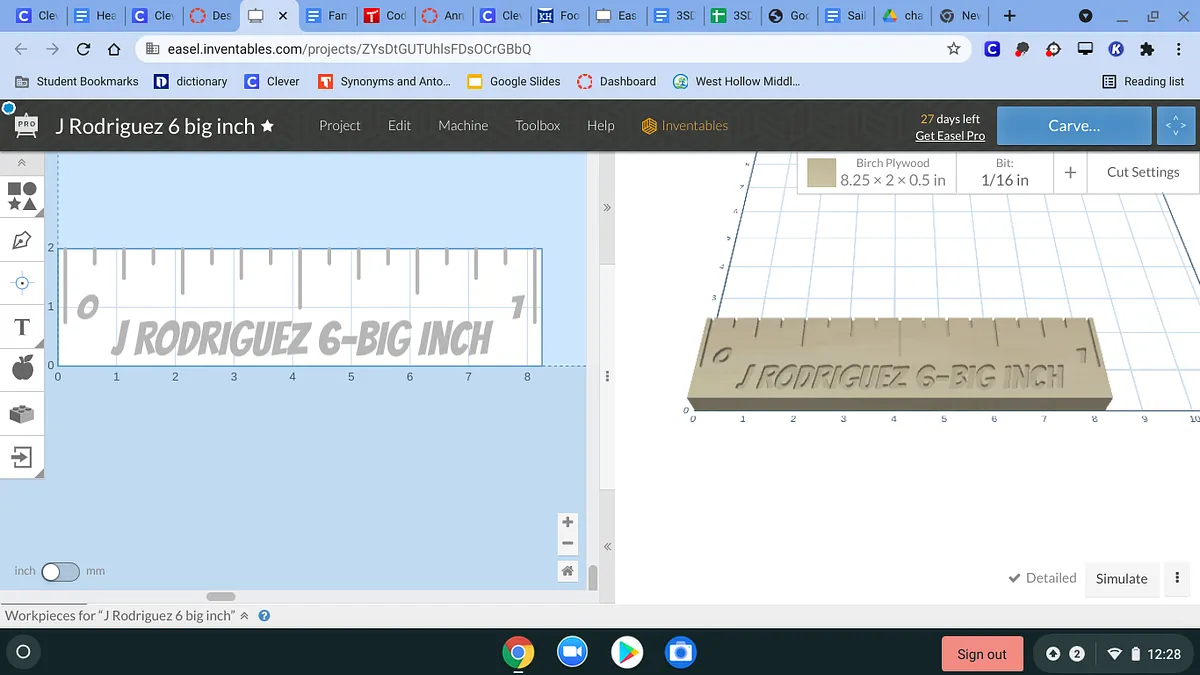The image size is (1200, 675).
Task: Zoom in on design canvas
Action: [567, 522]
